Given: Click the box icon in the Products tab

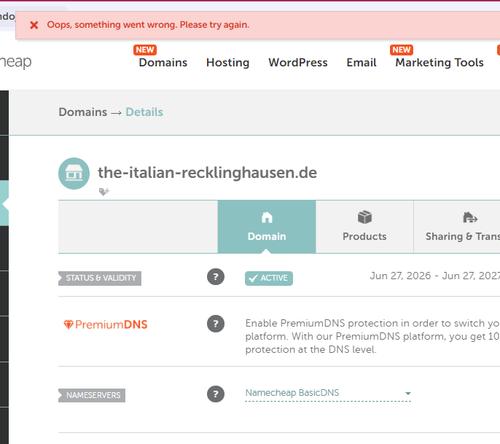Looking at the screenshot, I should click(365, 217).
